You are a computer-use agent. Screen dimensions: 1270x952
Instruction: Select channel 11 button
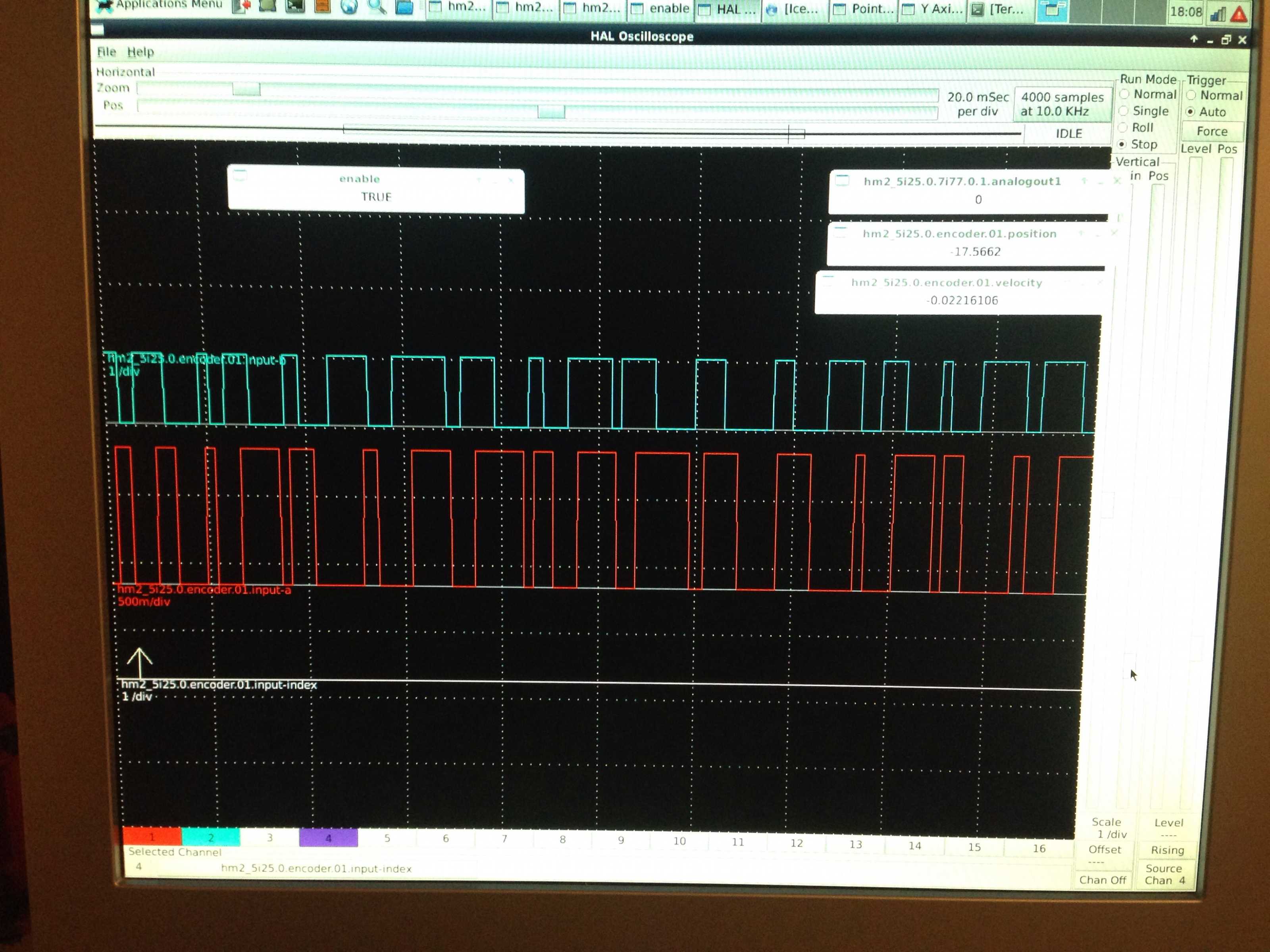[738, 843]
